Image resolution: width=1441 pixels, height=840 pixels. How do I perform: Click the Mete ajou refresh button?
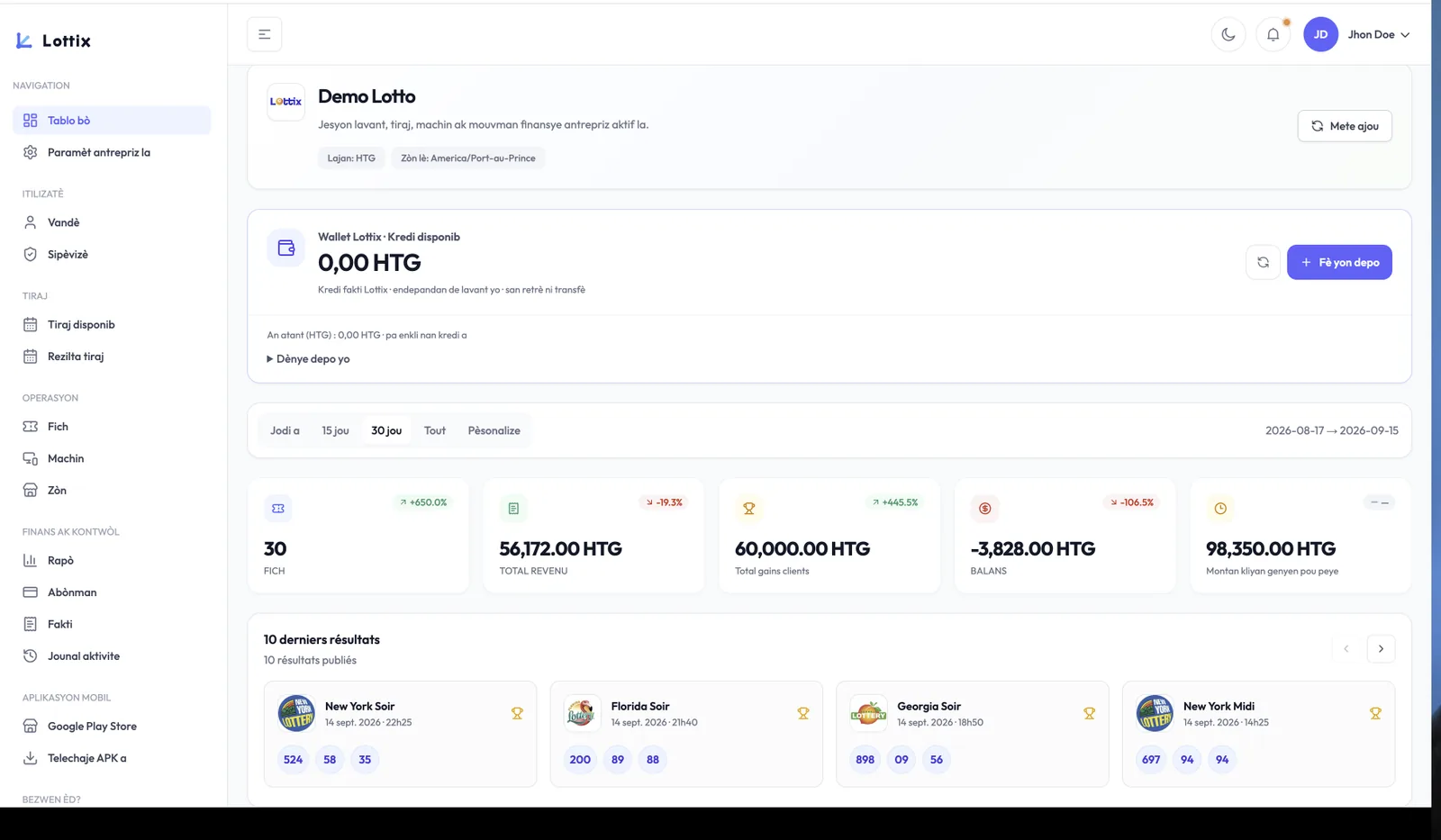point(1345,126)
